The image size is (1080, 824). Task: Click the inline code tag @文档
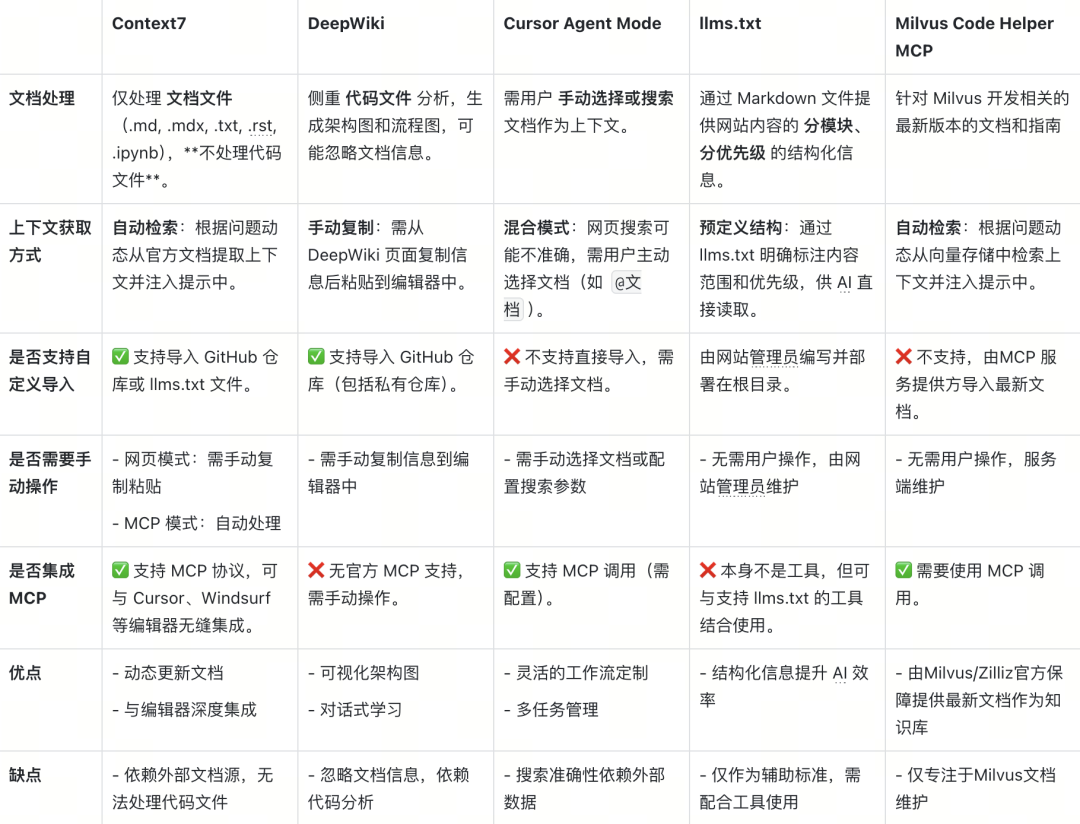click(x=572, y=296)
